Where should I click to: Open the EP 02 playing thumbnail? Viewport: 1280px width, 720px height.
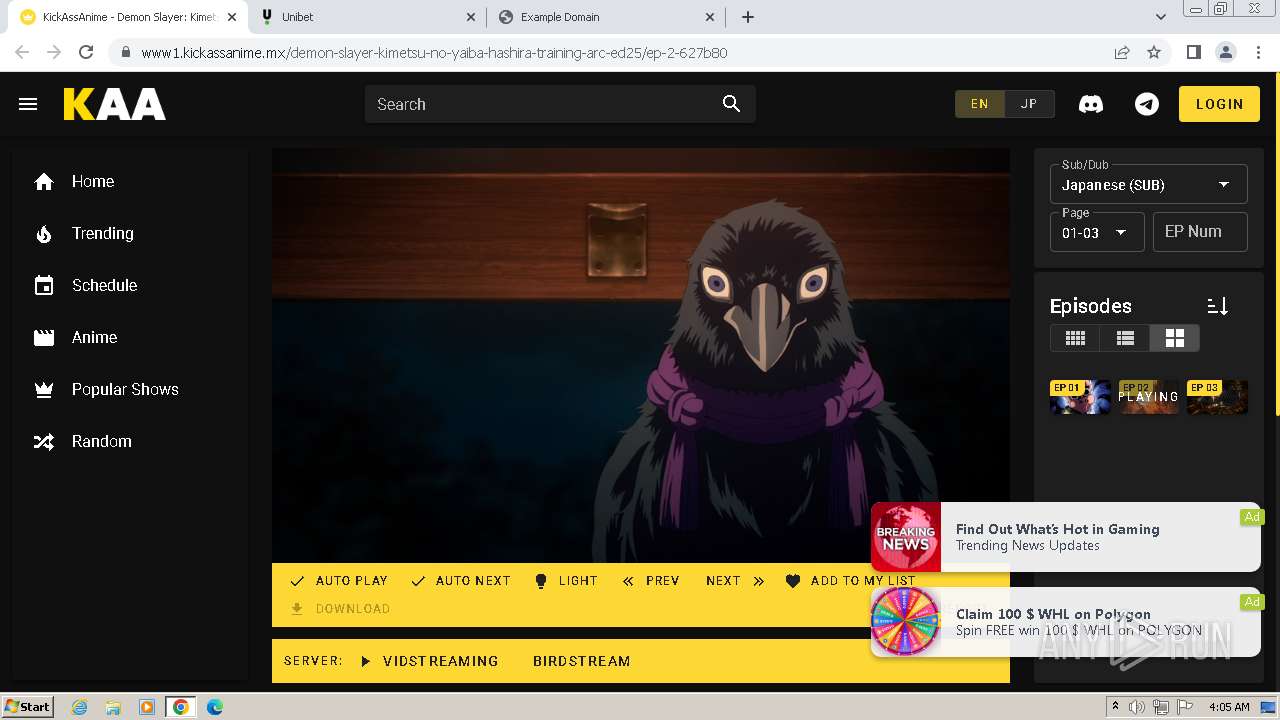coord(1148,397)
